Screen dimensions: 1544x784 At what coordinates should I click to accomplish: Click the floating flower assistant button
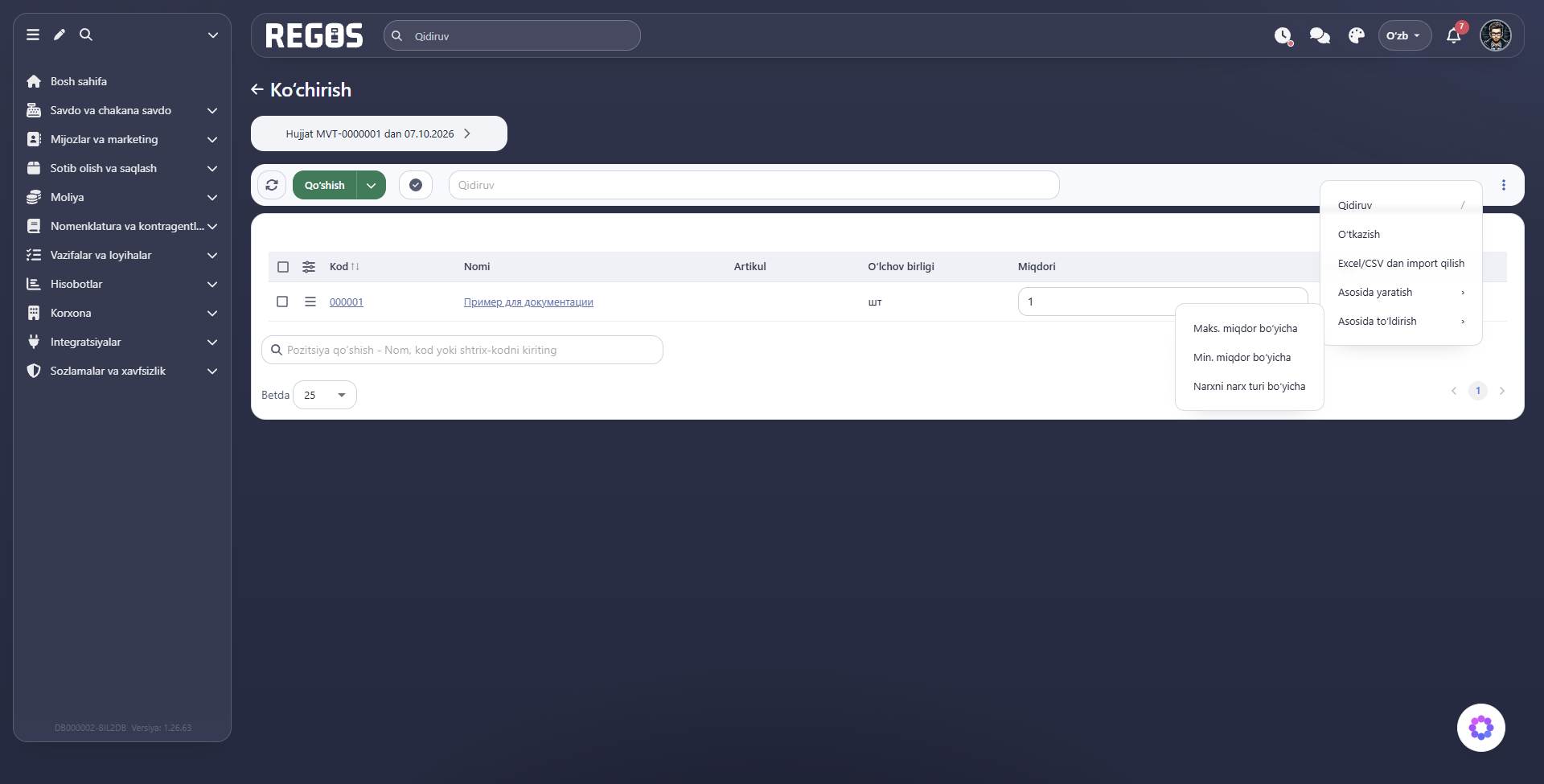(1480, 728)
